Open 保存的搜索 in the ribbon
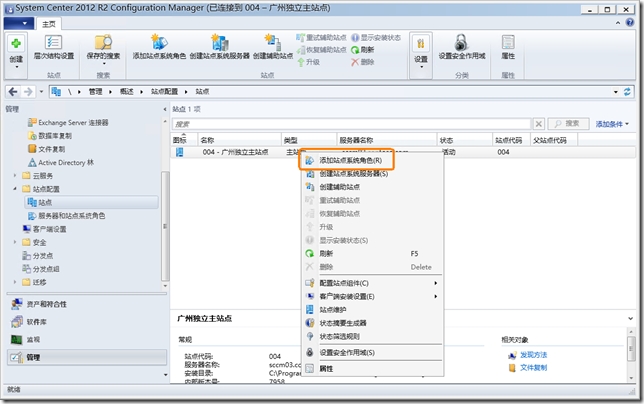 click(103, 48)
